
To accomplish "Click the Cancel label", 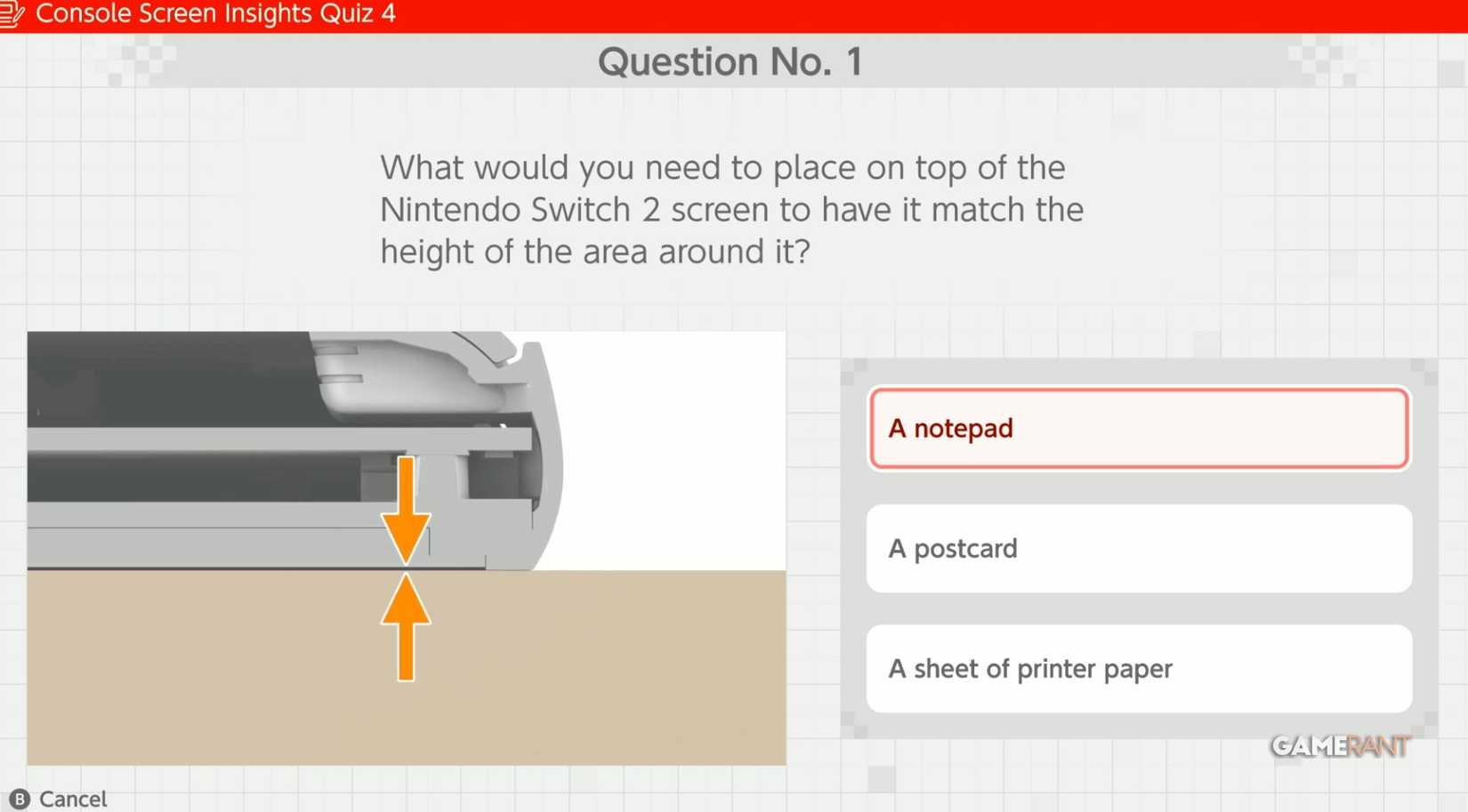I will (72, 799).
